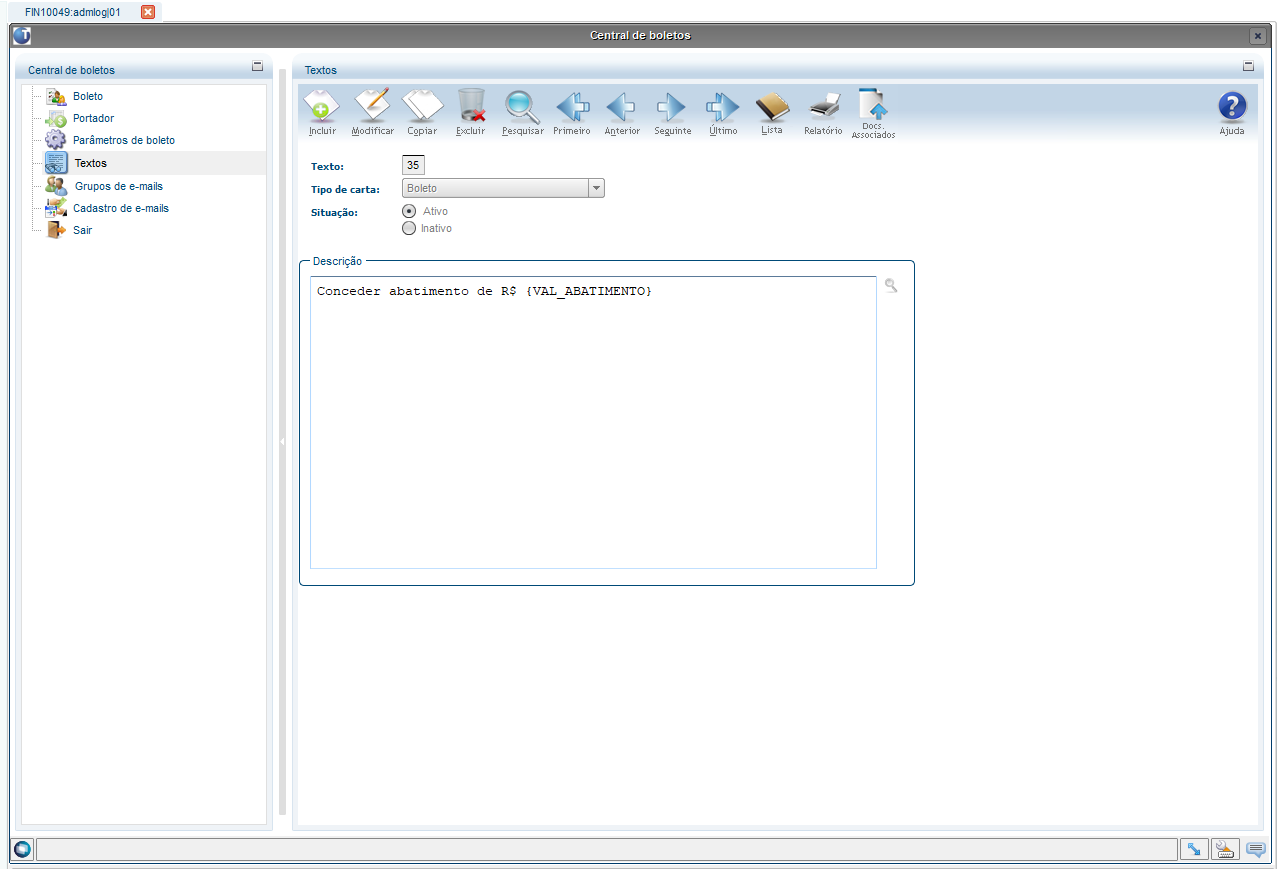Viewport: 1277px width, 869px height.
Task: Click the keyboard icon in status bar
Action: point(1225,849)
